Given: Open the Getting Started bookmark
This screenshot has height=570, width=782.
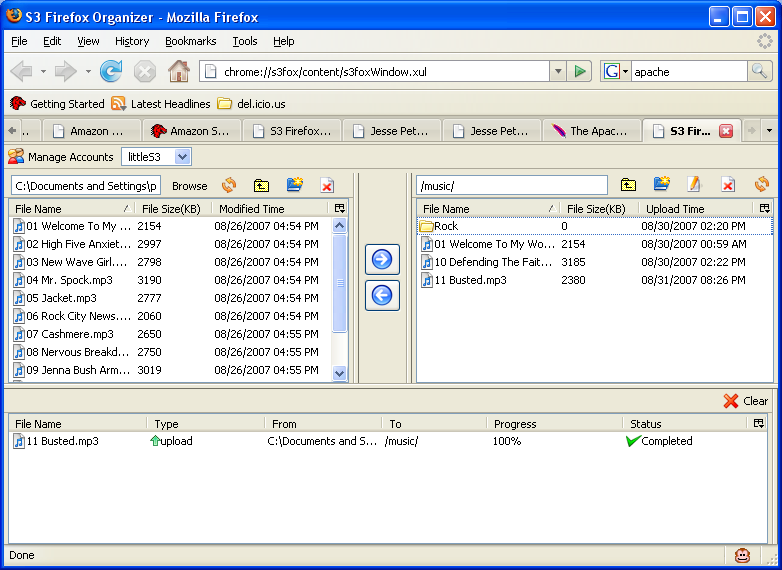Looking at the screenshot, I should 57,104.
